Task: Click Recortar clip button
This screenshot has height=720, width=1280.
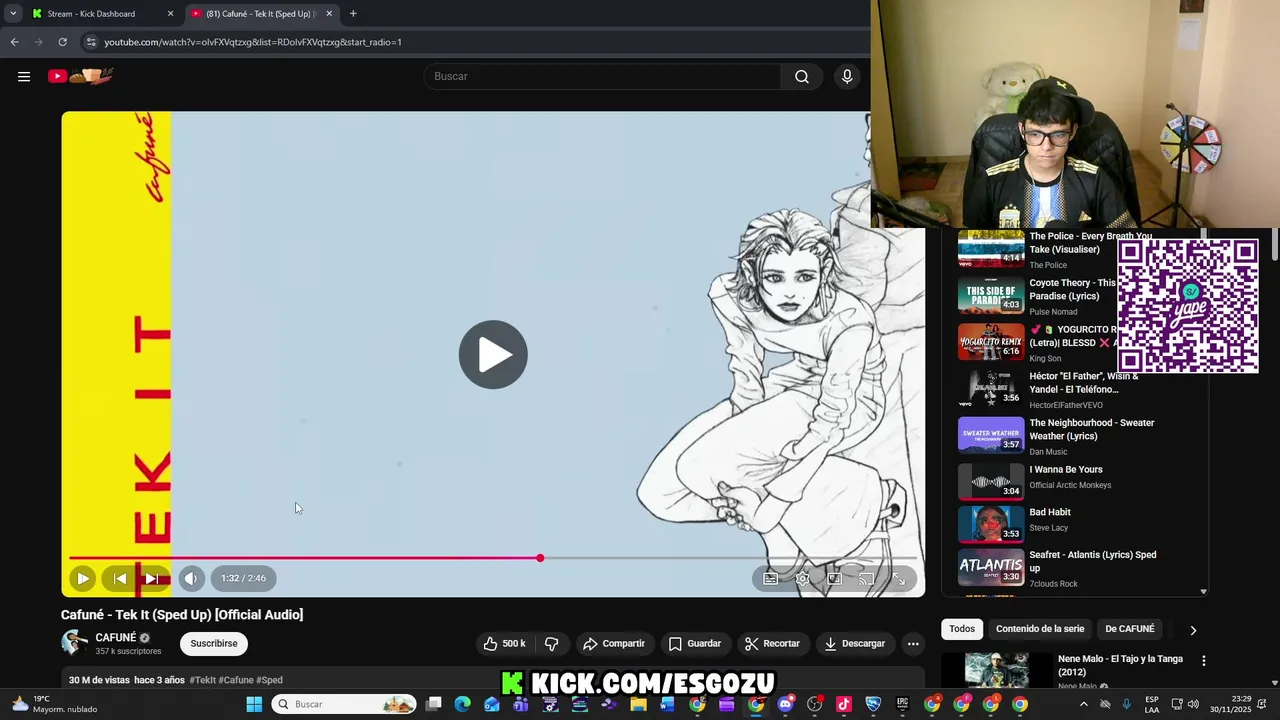Action: pyautogui.click(x=772, y=643)
